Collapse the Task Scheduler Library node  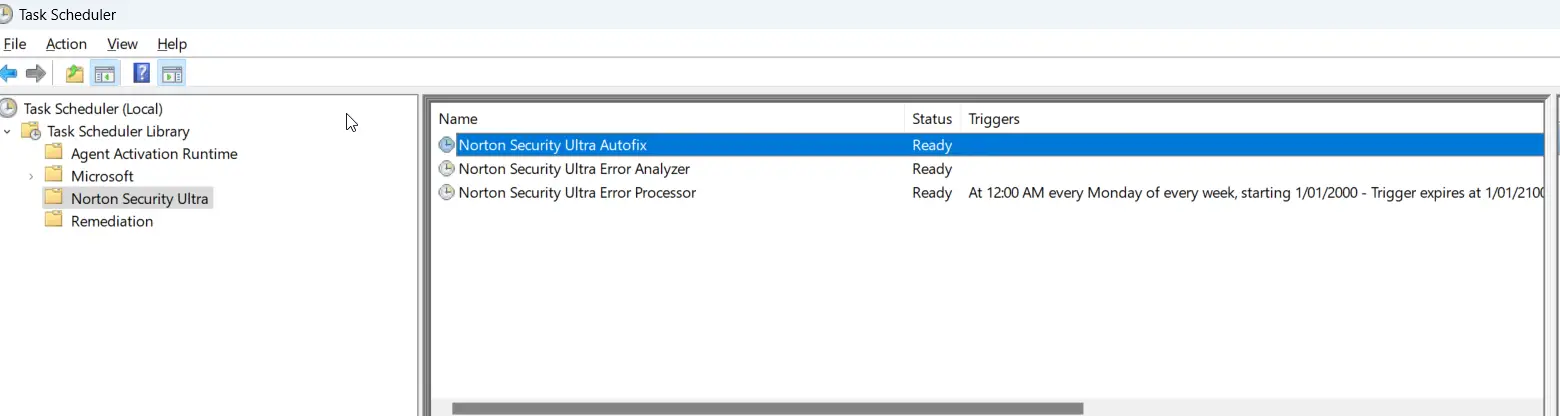tap(8, 131)
